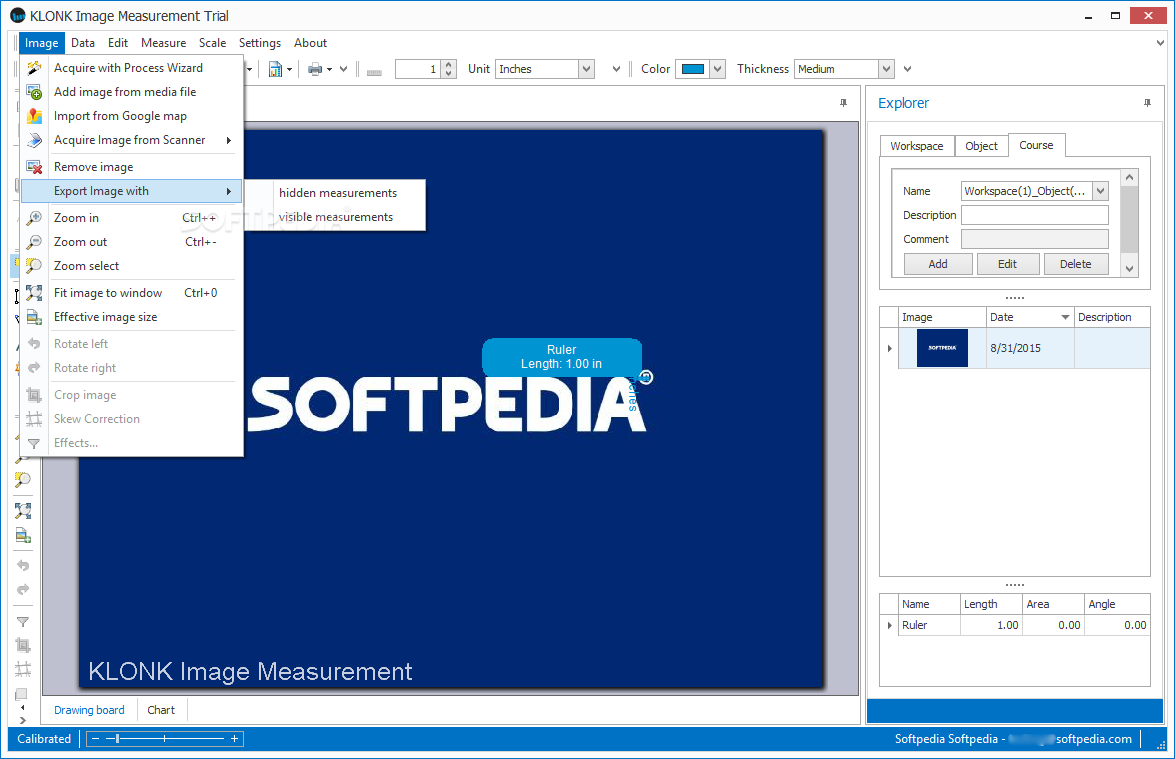
Task: Click Effective image size icon in left toolbar
Action: pos(23,536)
